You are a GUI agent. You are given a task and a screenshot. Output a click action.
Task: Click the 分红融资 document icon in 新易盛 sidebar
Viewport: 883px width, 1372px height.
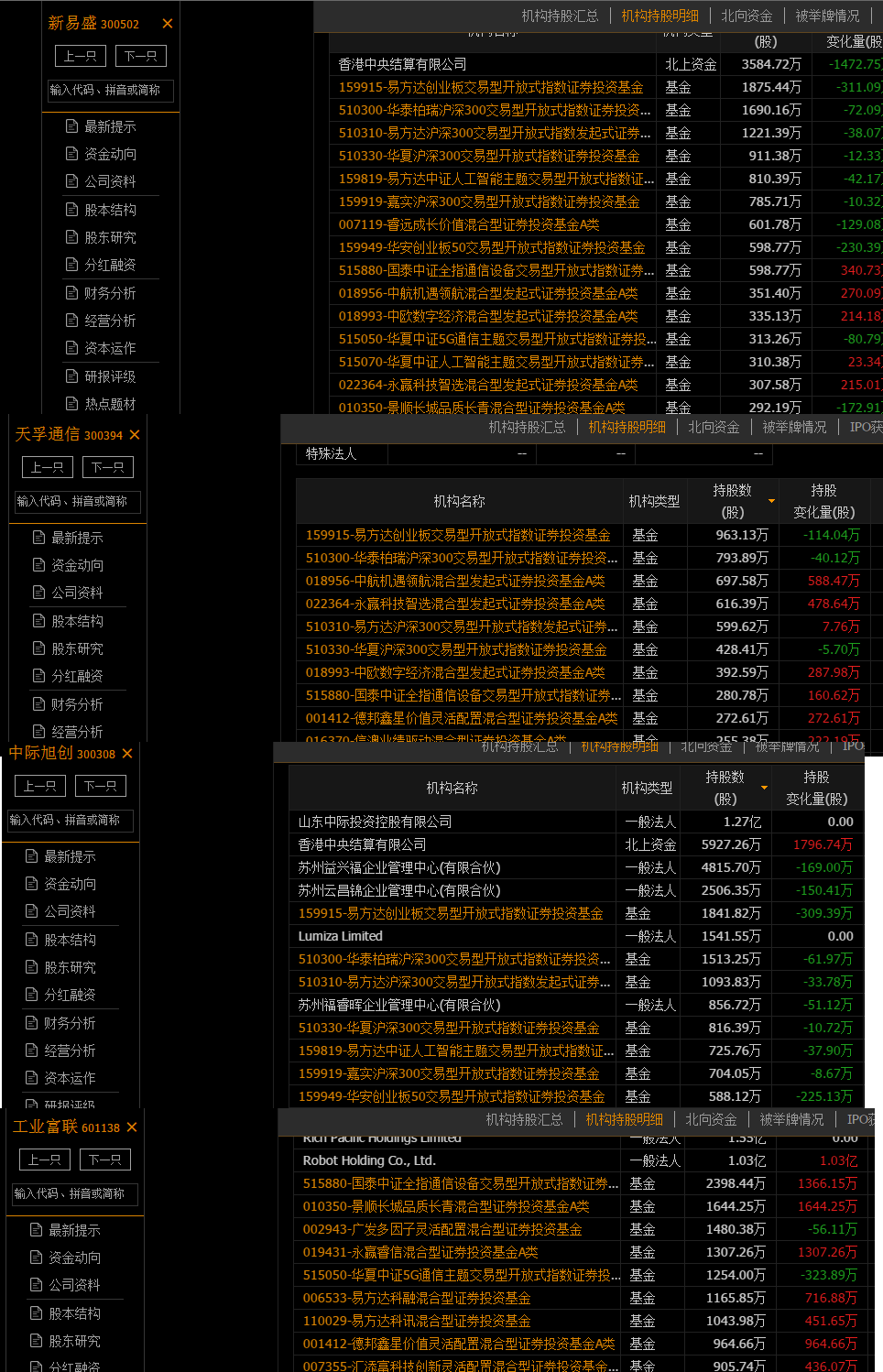[x=72, y=265]
